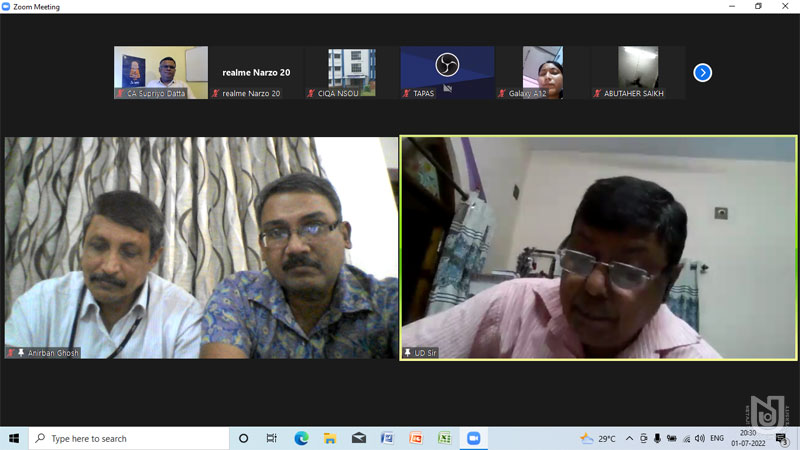Open Microsoft Edge from the taskbar
800x450 pixels.
(x=301, y=438)
